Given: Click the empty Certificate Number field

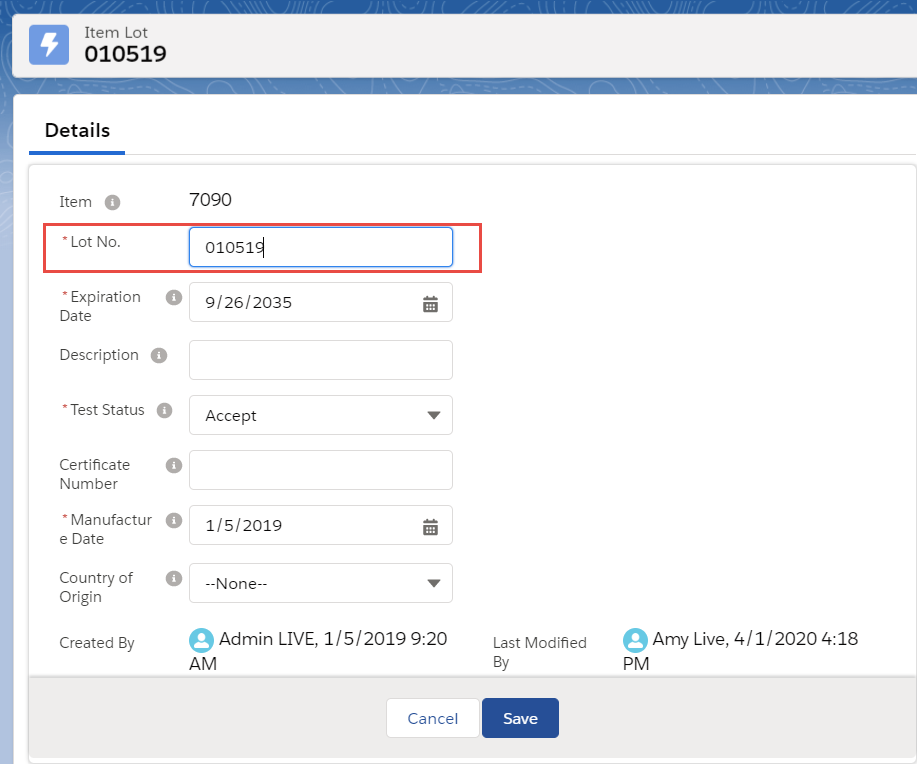Looking at the screenshot, I should pyautogui.click(x=320, y=470).
